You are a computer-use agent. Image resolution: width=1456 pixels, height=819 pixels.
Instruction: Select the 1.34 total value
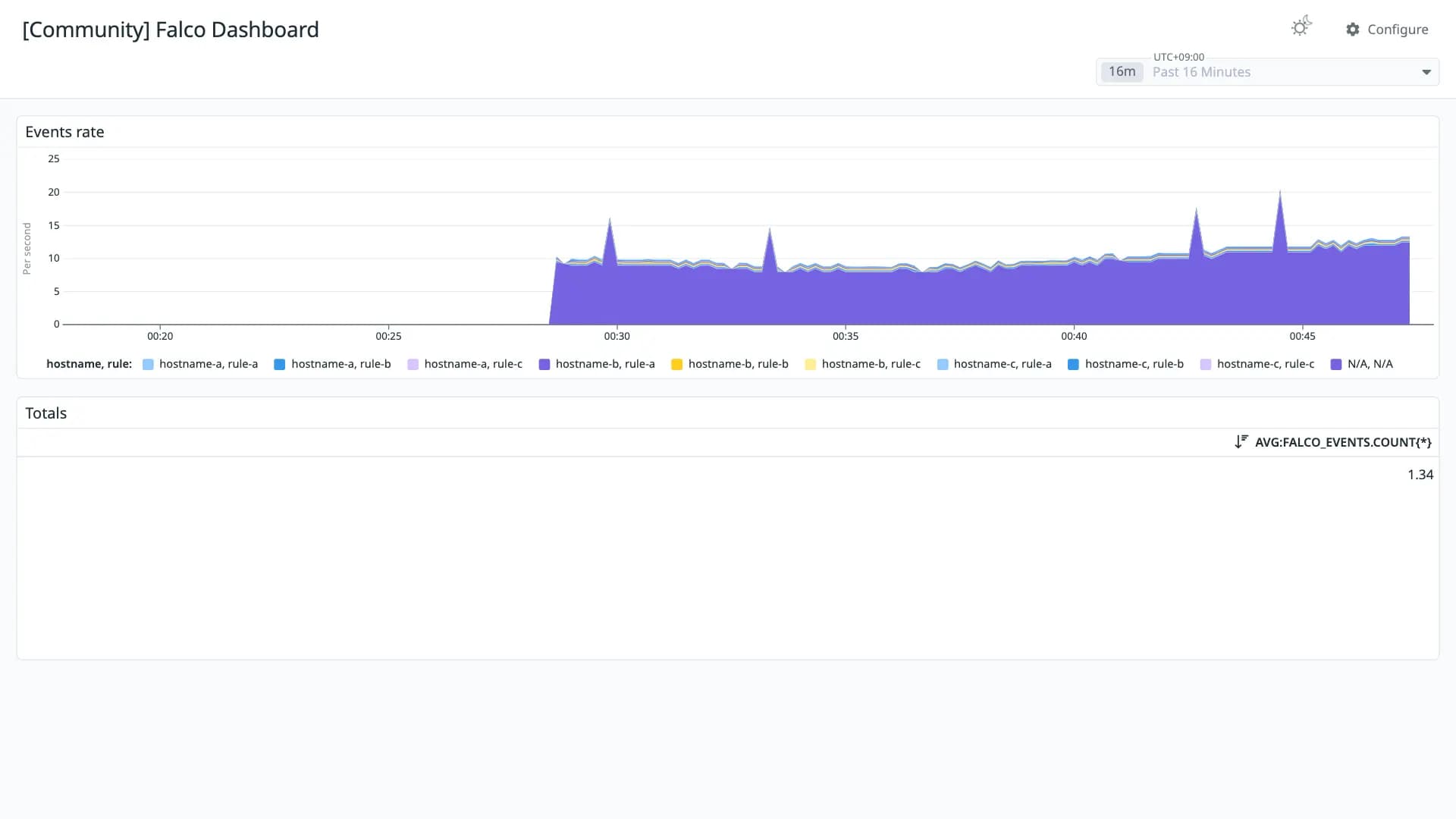[x=1420, y=475]
